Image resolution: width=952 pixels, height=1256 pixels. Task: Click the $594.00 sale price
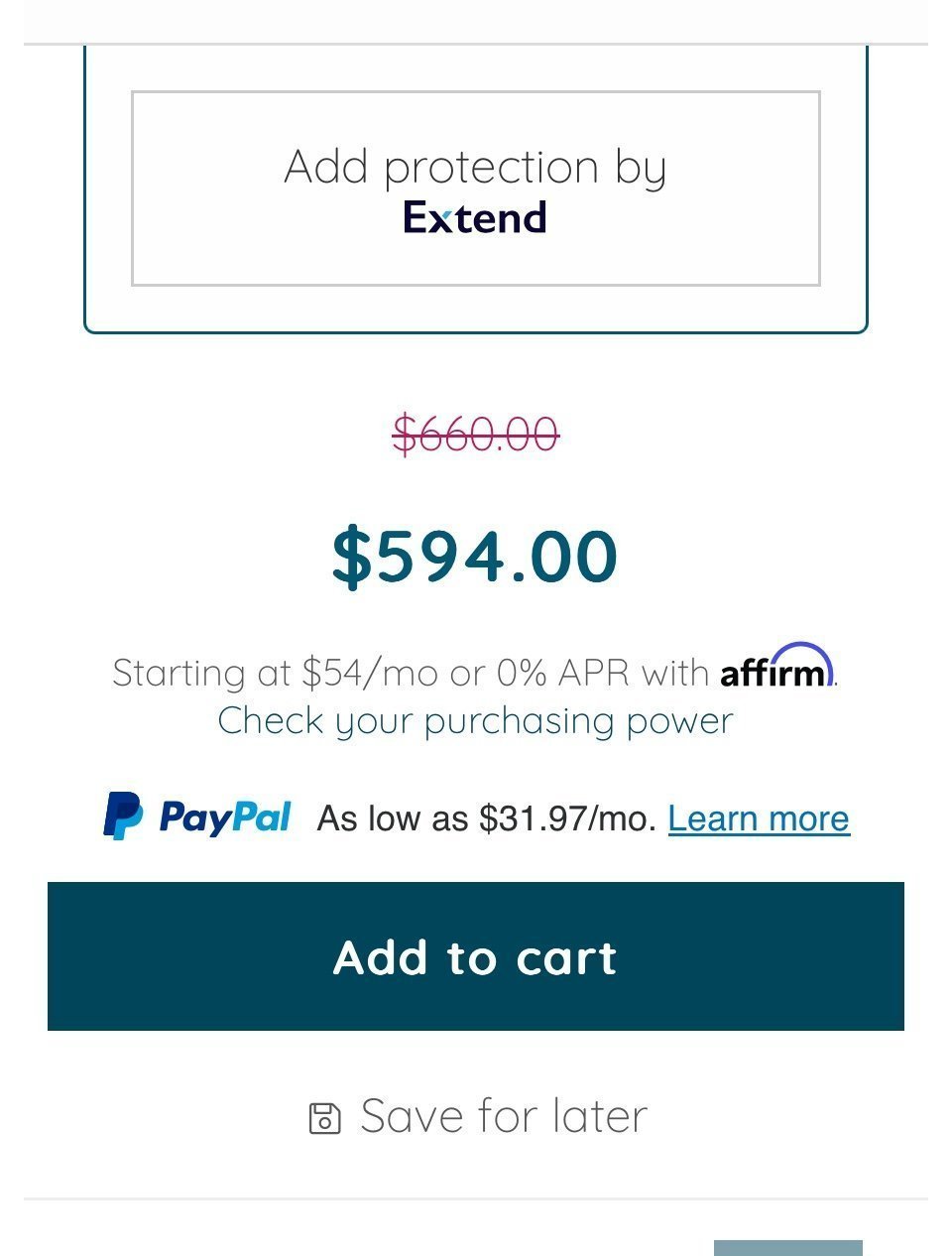(x=476, y=556)
